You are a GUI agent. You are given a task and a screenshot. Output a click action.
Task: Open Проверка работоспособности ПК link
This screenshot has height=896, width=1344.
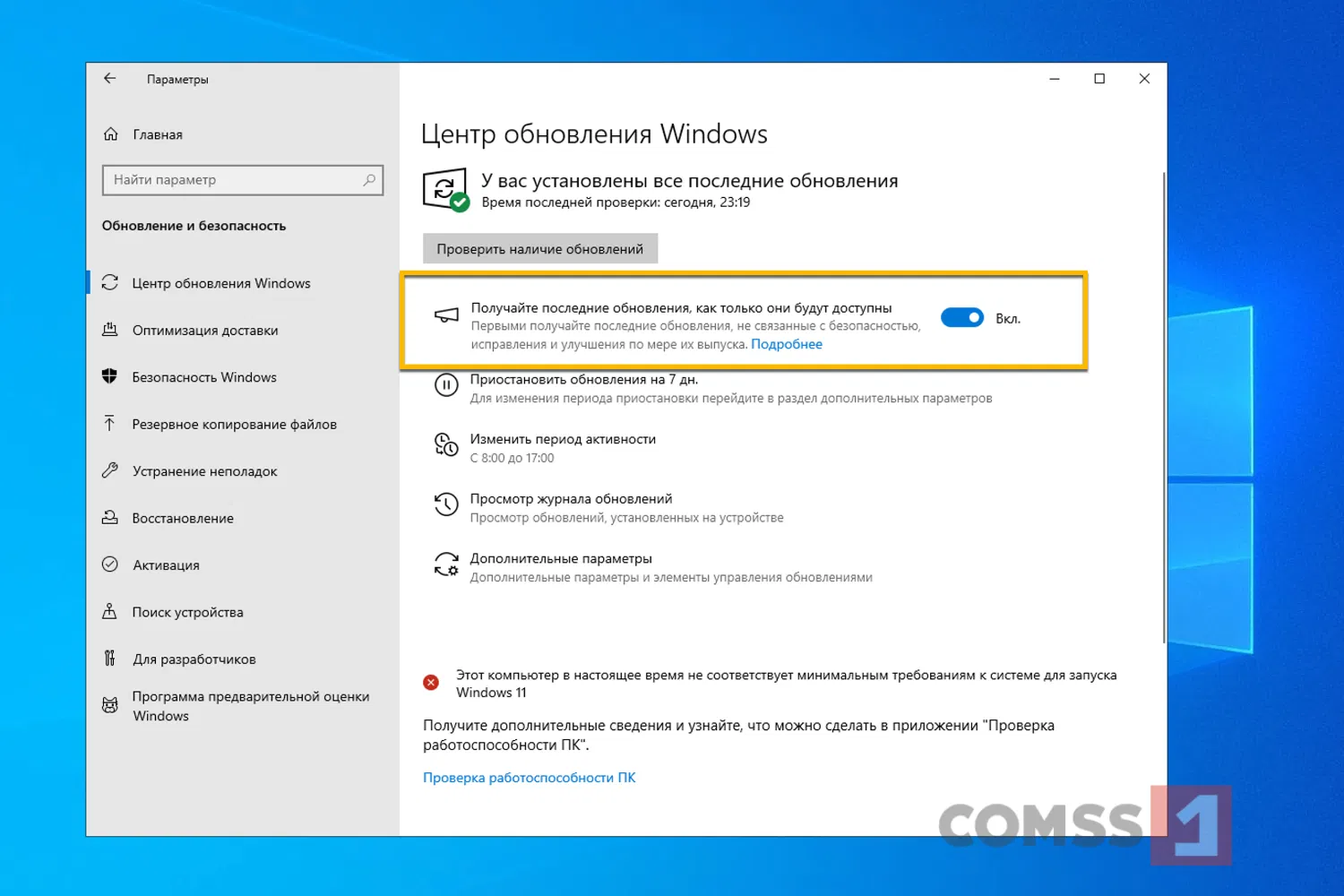[x=530, y=778]
